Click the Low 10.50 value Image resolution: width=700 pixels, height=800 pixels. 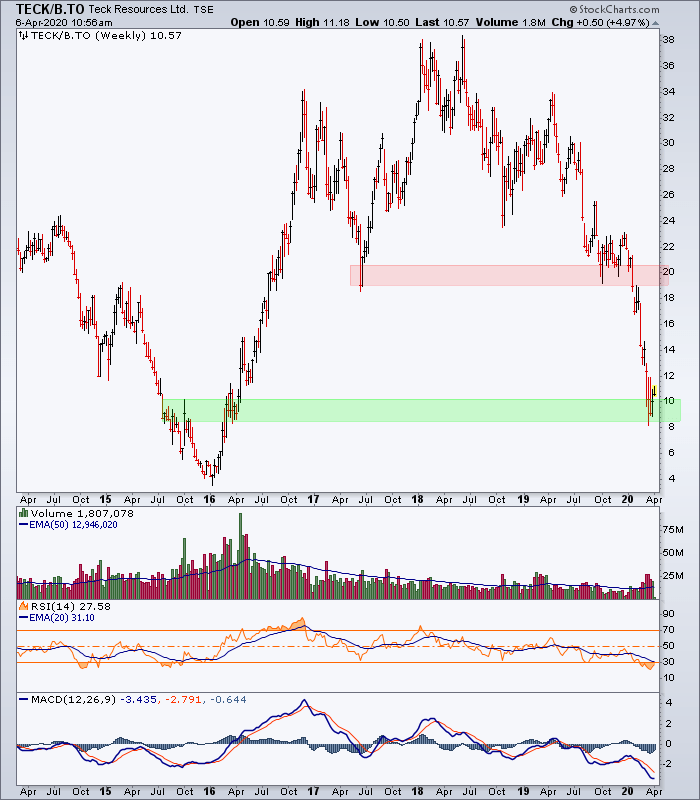click(x=383, y=22)
